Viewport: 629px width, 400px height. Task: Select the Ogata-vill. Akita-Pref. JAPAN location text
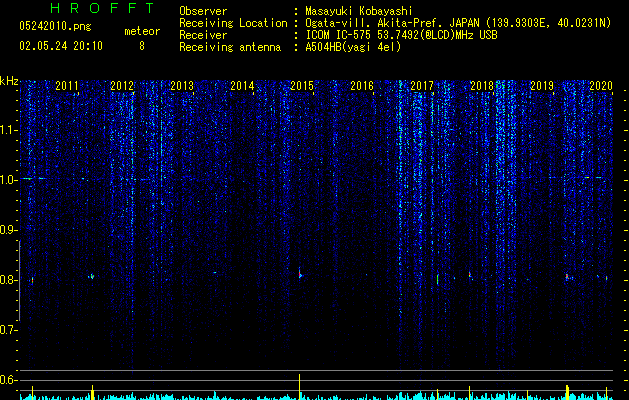(458, 23)
